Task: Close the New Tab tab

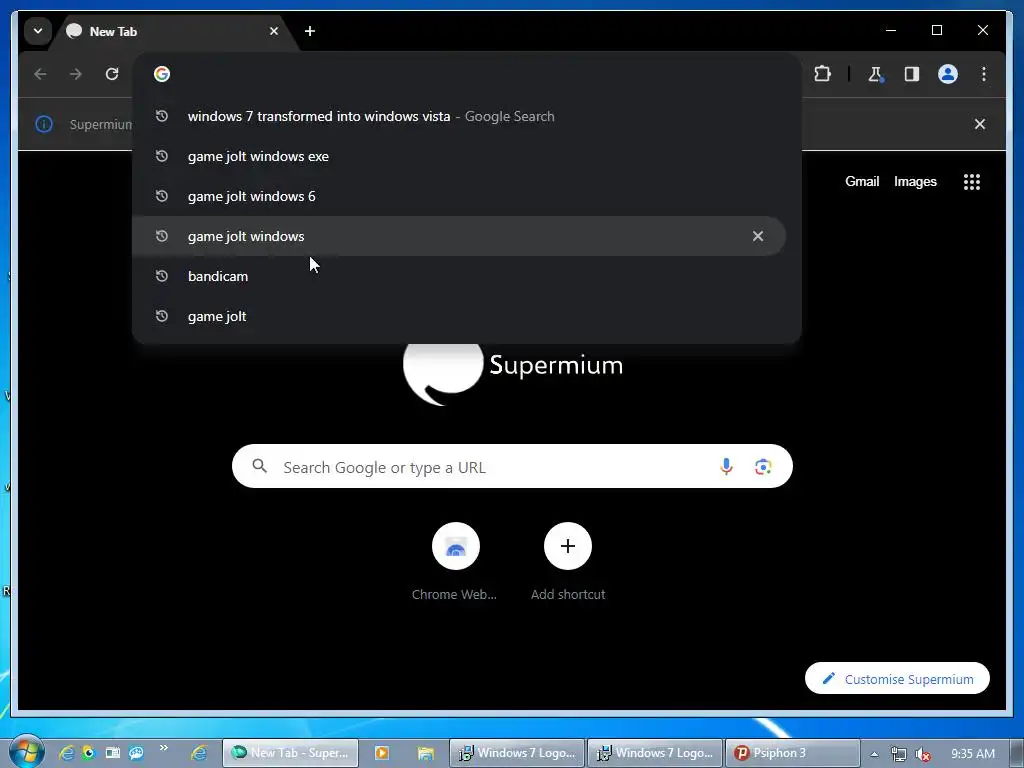Action: pyautogui.click(x=274, y=31)
